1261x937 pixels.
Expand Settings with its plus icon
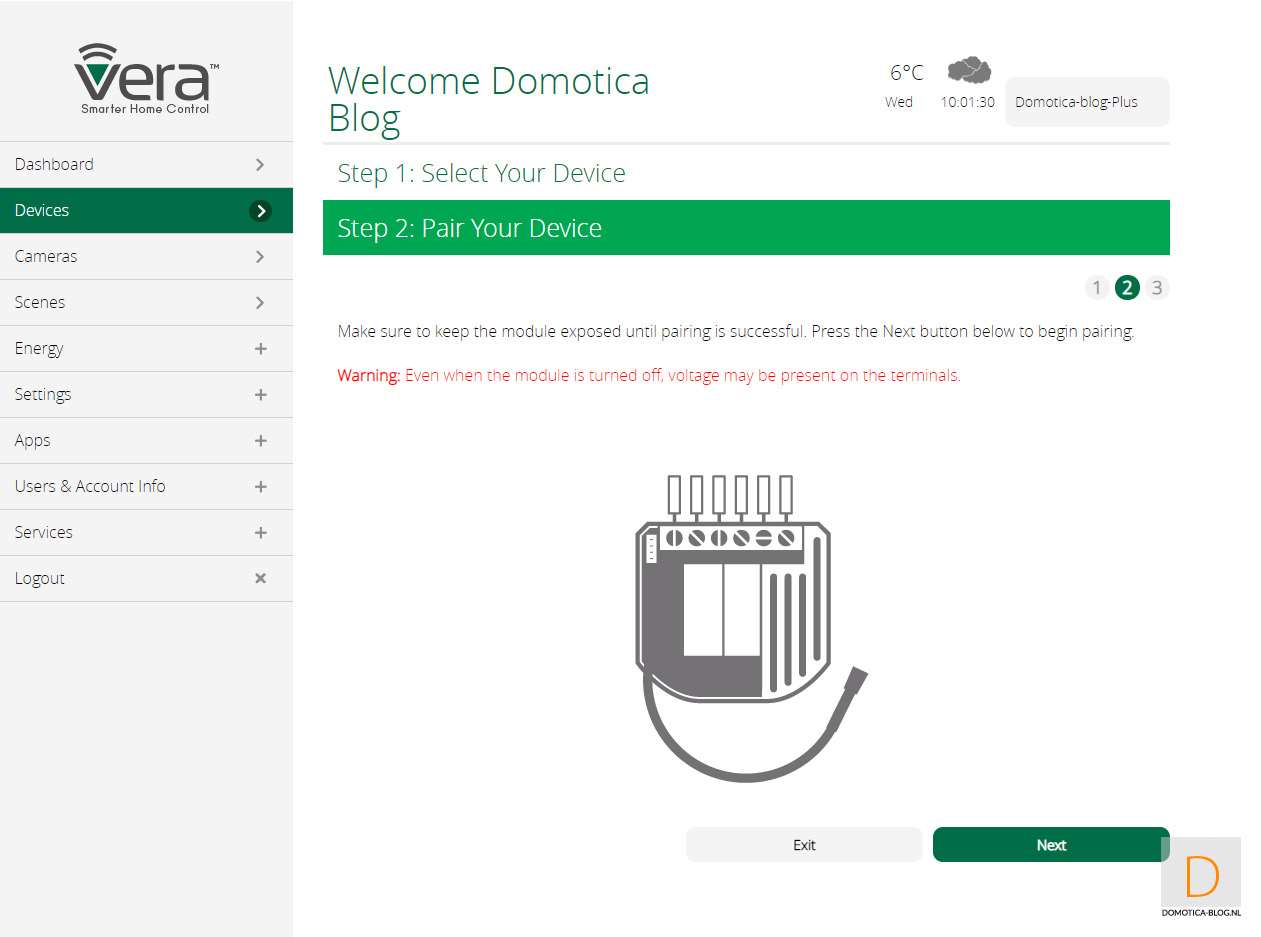pos(260,395)
